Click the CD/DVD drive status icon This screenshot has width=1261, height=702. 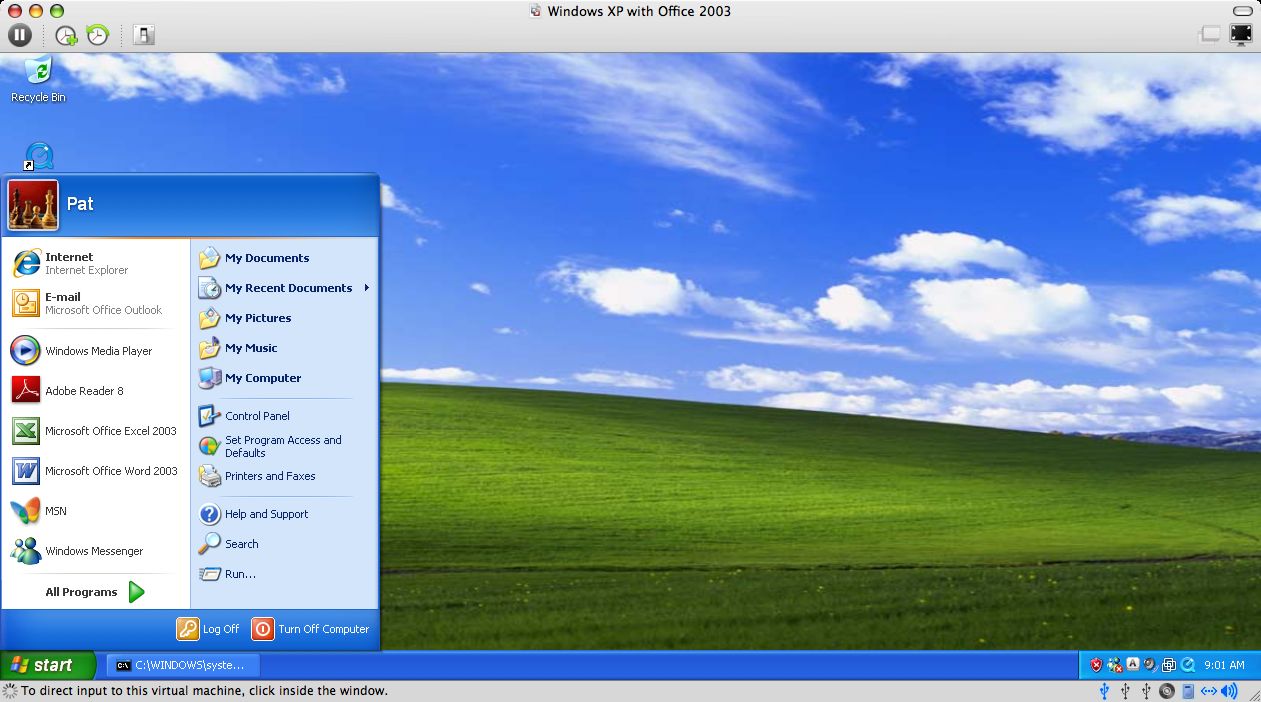click(x=1167, y=691)
